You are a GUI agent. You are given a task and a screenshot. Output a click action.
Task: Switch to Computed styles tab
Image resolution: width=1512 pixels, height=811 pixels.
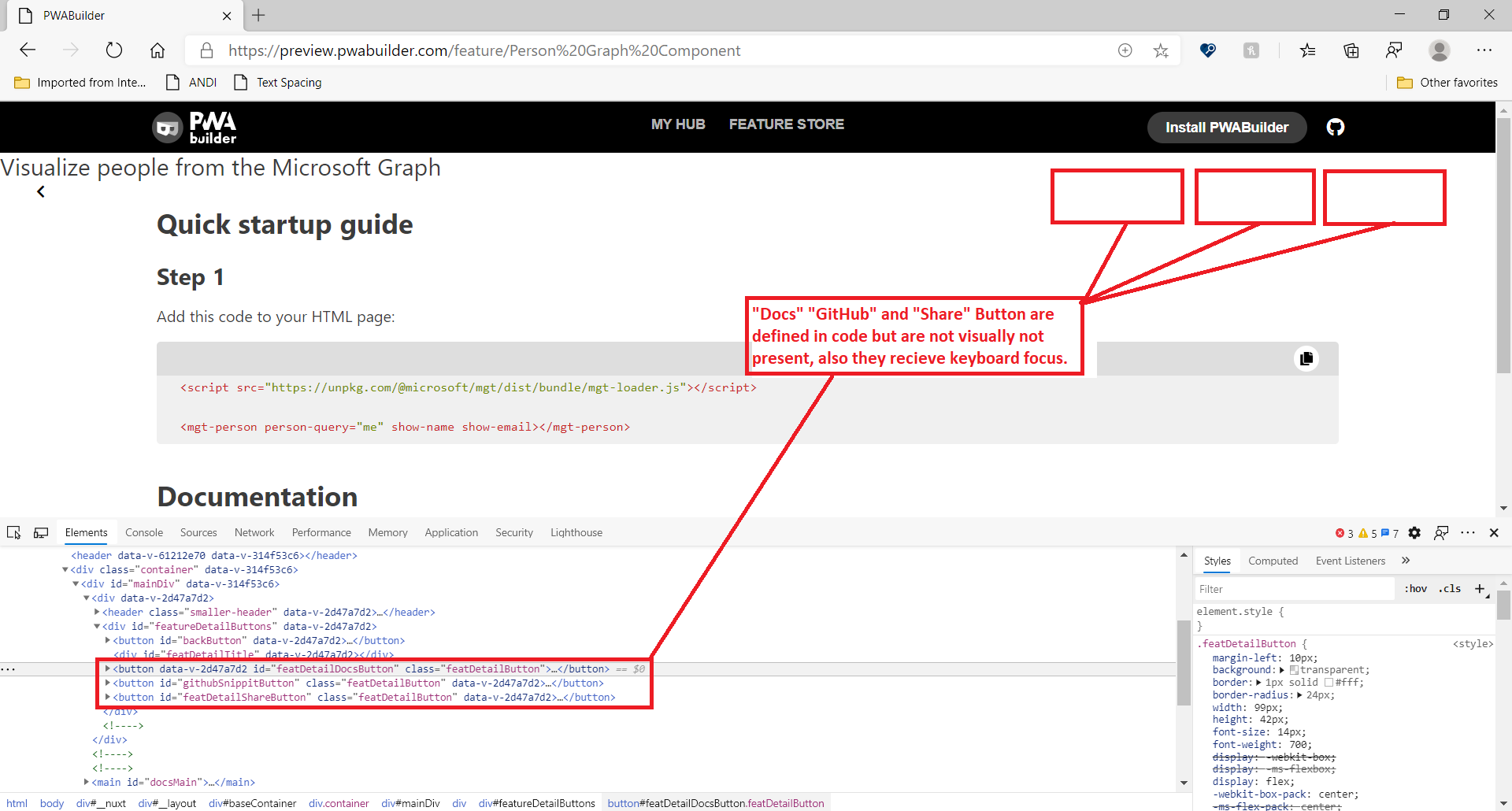pos(1273,561)
